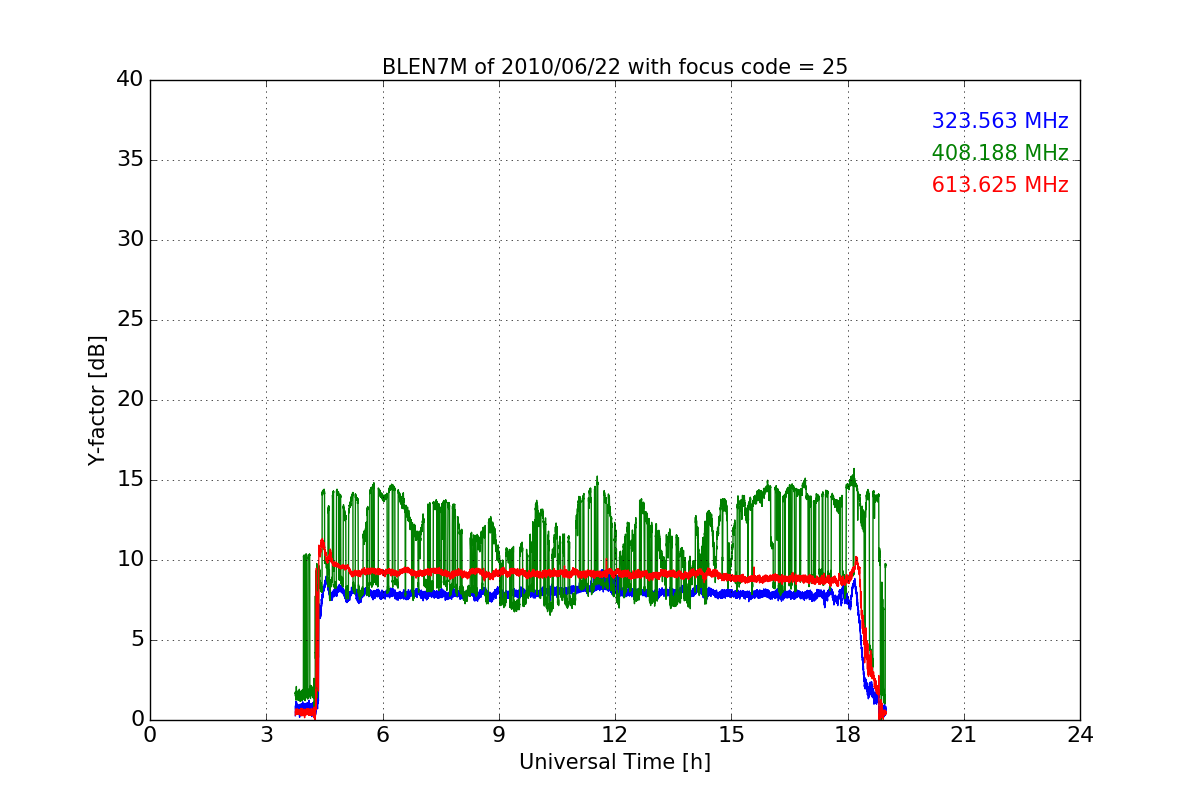Click the 9 tick on the time axis
Image resolution: width=1200 pixels, height=800 pixels.
pos(498,735)
